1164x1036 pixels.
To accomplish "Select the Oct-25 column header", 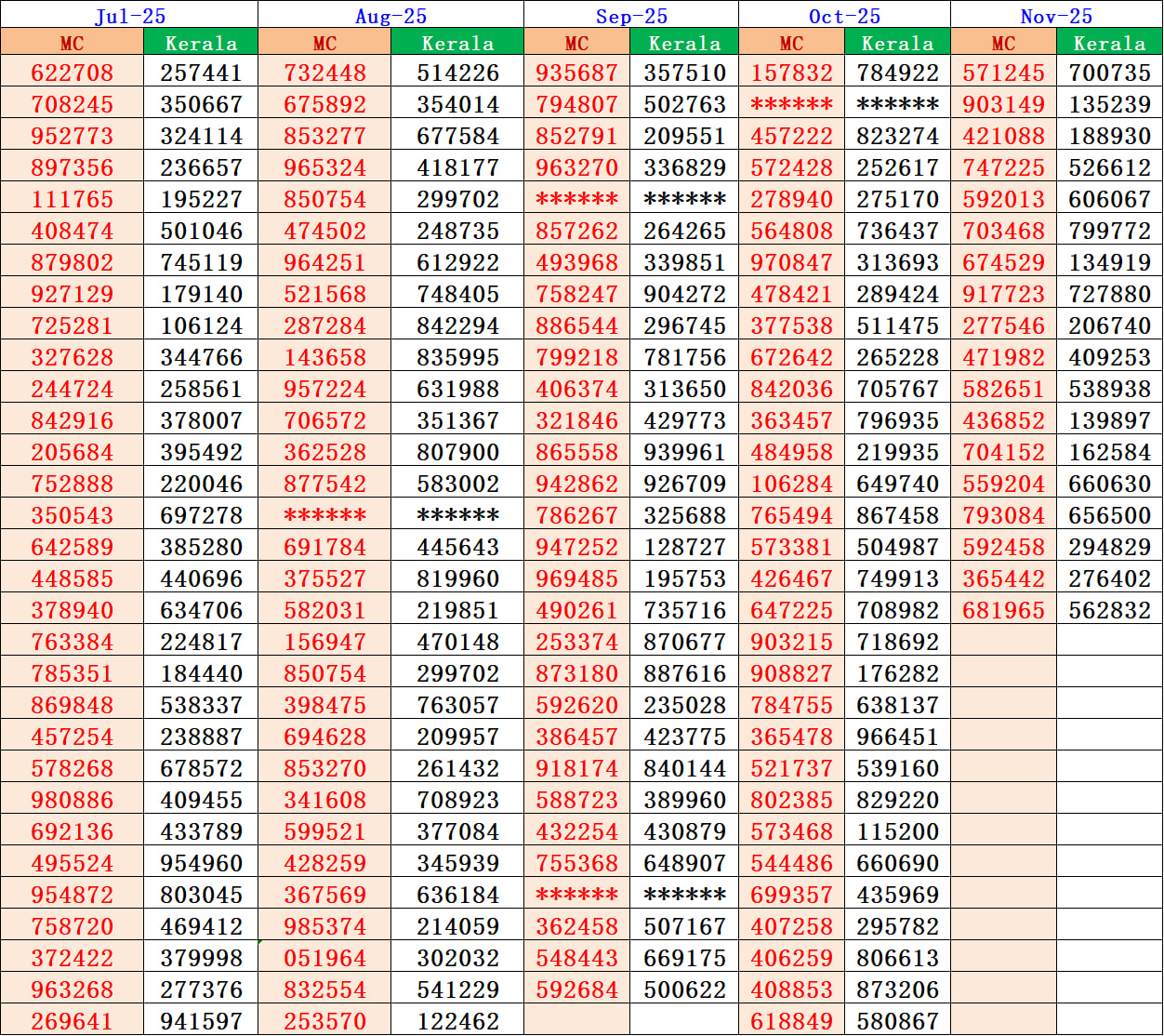I will click(x=843, y=15).
